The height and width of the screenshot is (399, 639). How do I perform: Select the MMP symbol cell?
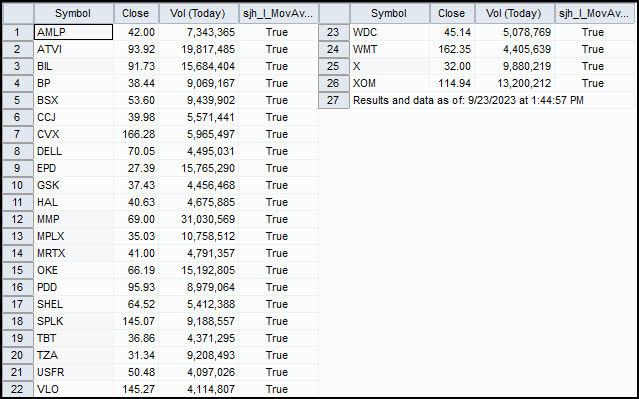(x=73, y=219)
